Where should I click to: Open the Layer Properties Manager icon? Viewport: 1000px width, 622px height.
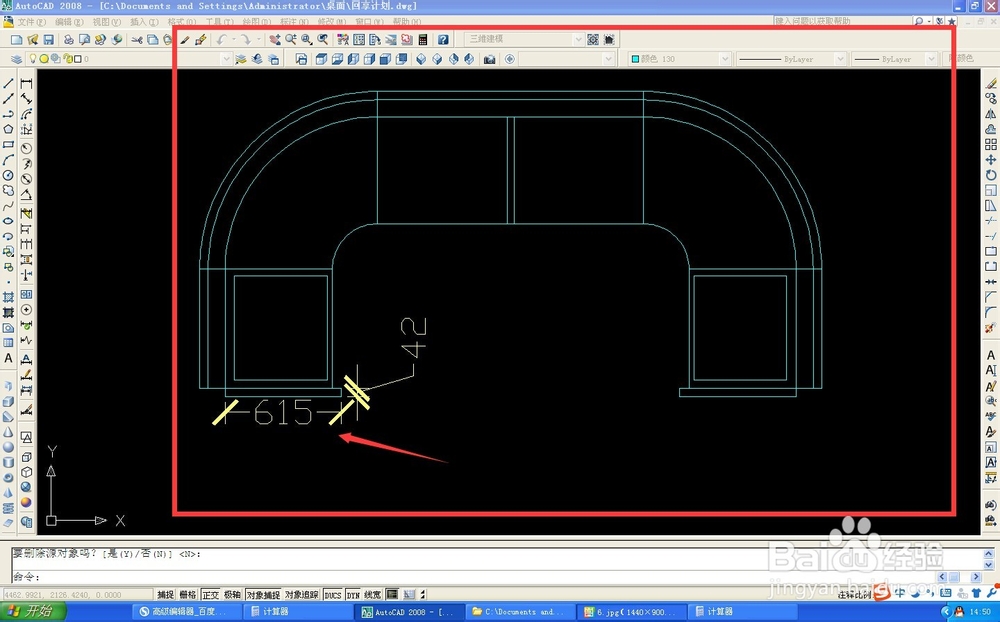17,59
